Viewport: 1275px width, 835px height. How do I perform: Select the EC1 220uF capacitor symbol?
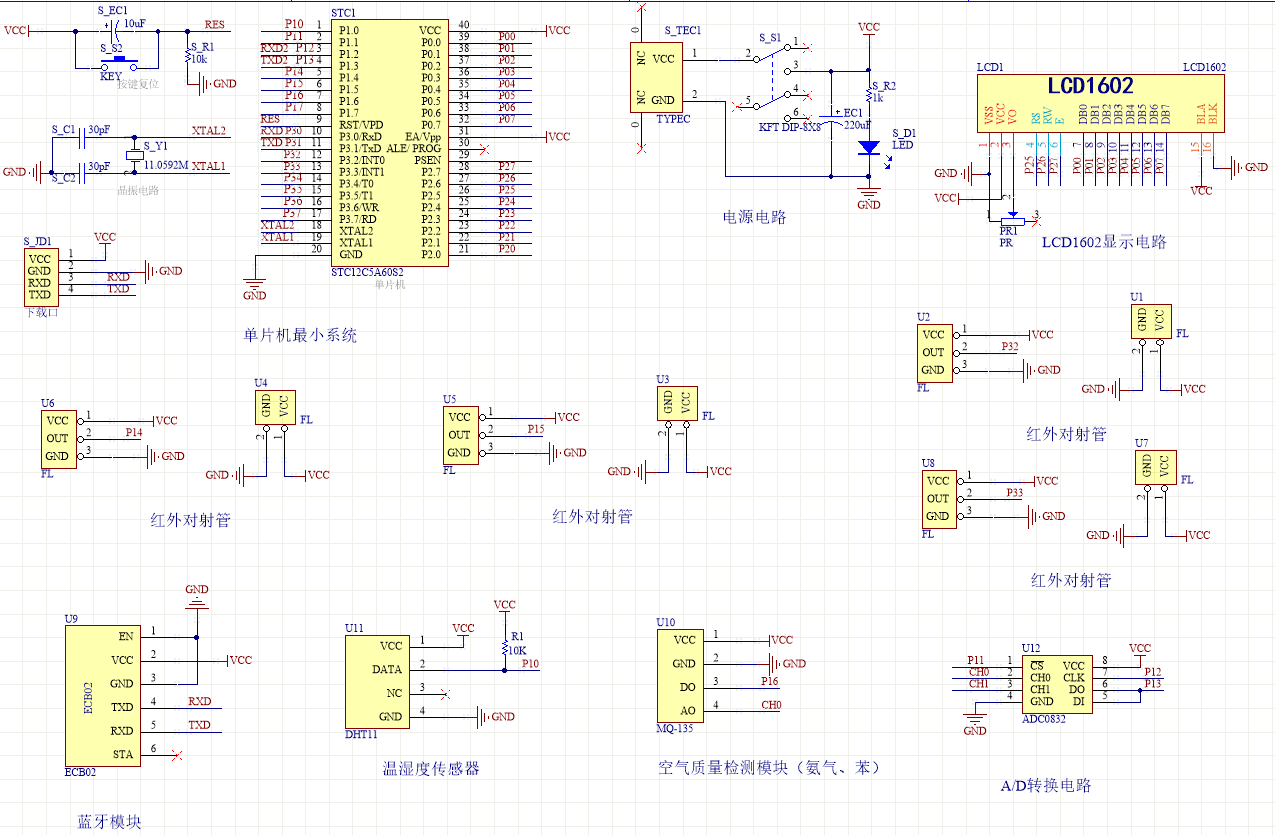[x=830, y=119]
